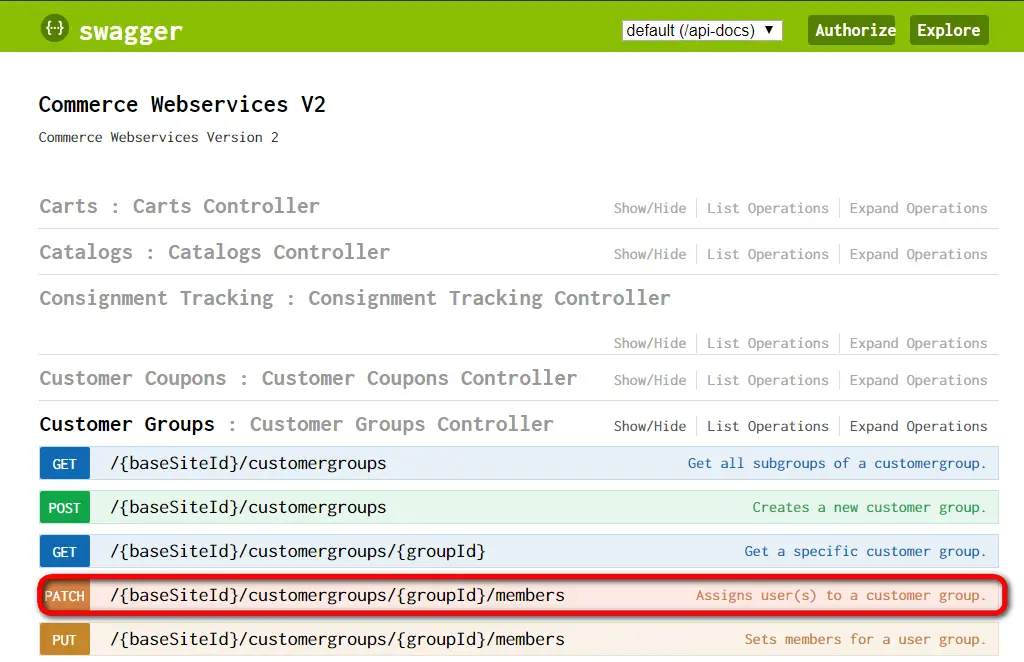Click Show/Hide for Carts
The width and height of the screenshot is (1024, 662).
click(650, 208)
